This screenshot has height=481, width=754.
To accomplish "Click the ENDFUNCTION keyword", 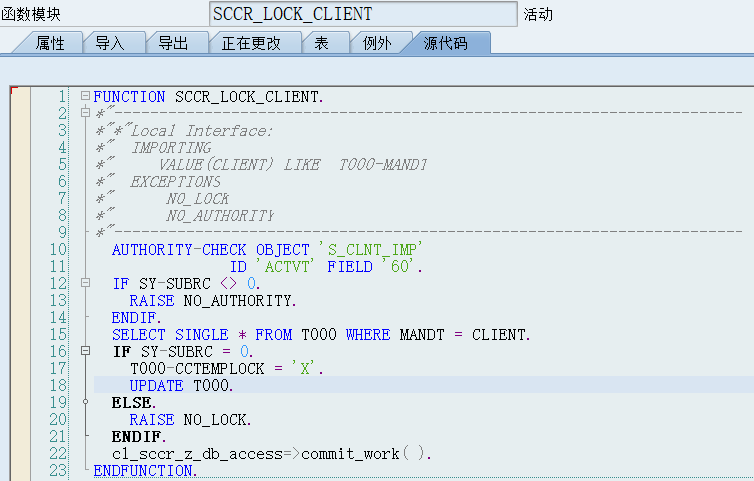I will 145,470.
